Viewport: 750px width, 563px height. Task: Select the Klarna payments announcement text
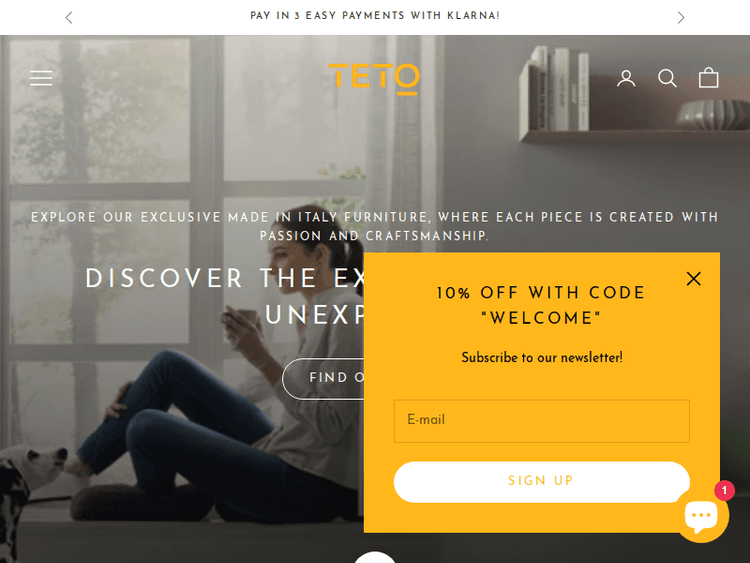[x=375, y=16]
